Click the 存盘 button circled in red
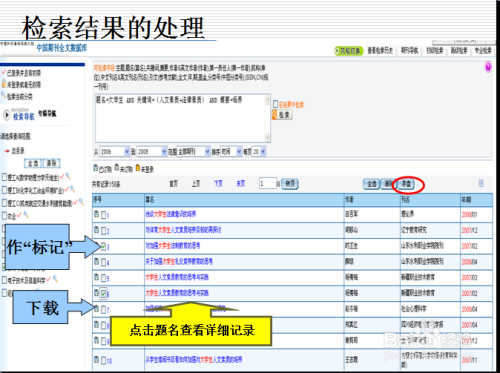This screenshot has width=500, height=373. 406,184
